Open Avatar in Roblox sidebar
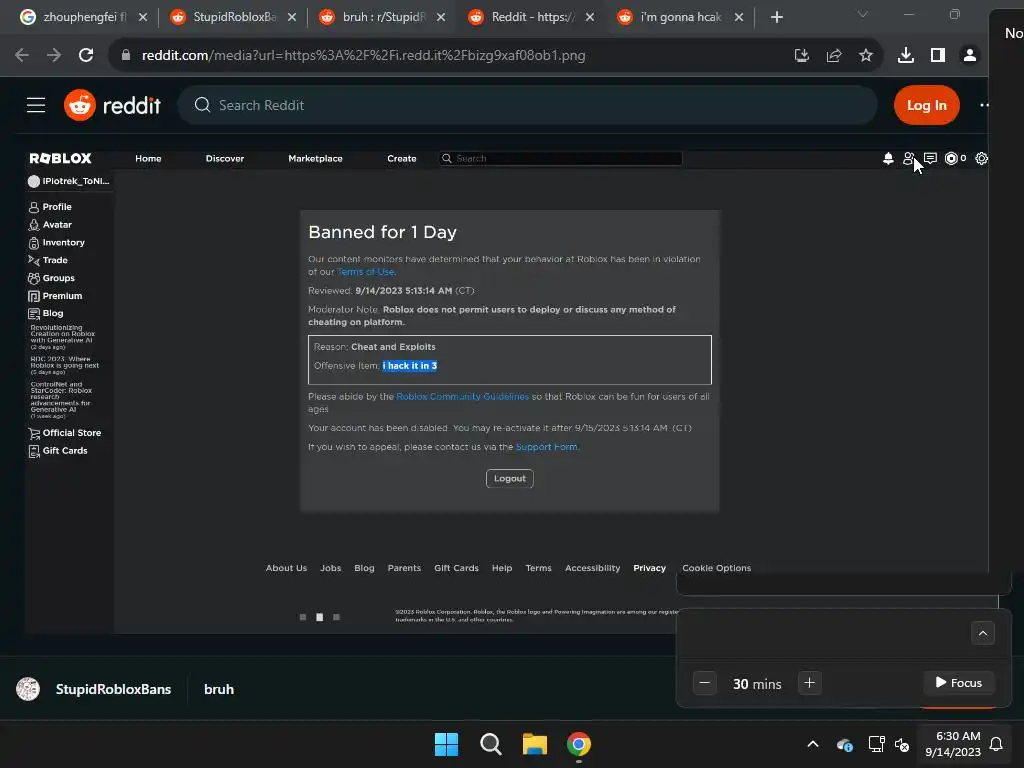 50,225
